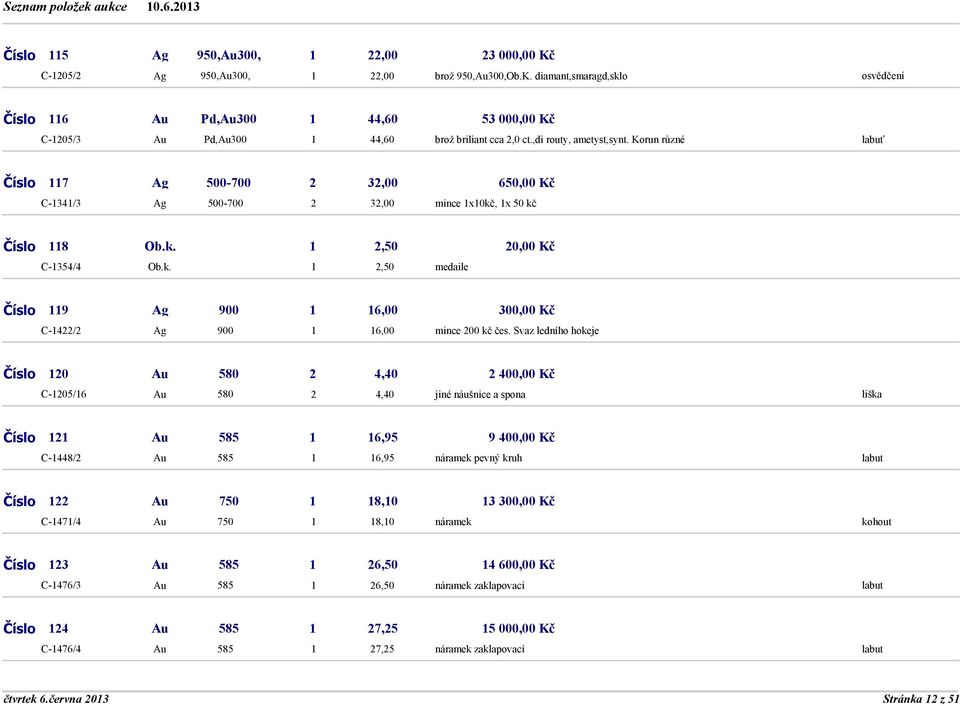
Task: Select description 'brož briliant cca 2,0 ct.'
Action: (484, 140)
